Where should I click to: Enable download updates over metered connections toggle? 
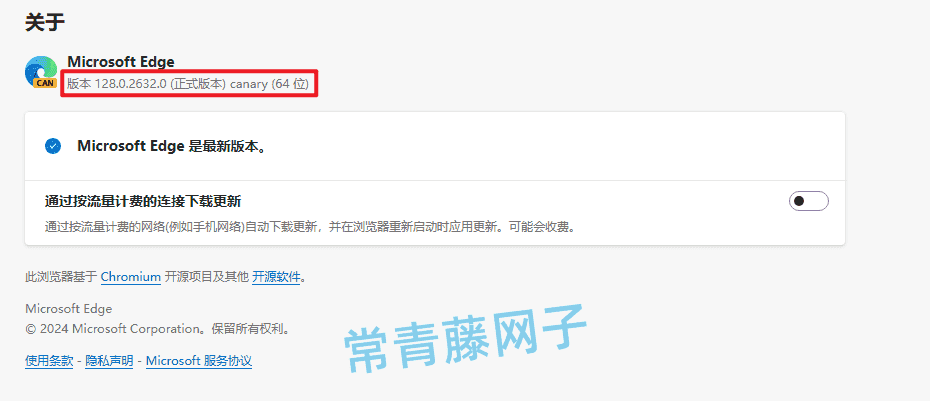click(808, 201)
